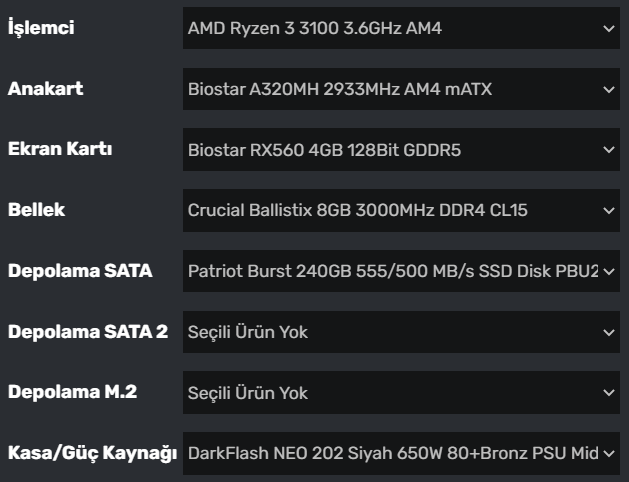Click the chevron arrow in the Bellek row
This screenshot has height=482, width=629.
pyautogui.click(x=609, y=211)
